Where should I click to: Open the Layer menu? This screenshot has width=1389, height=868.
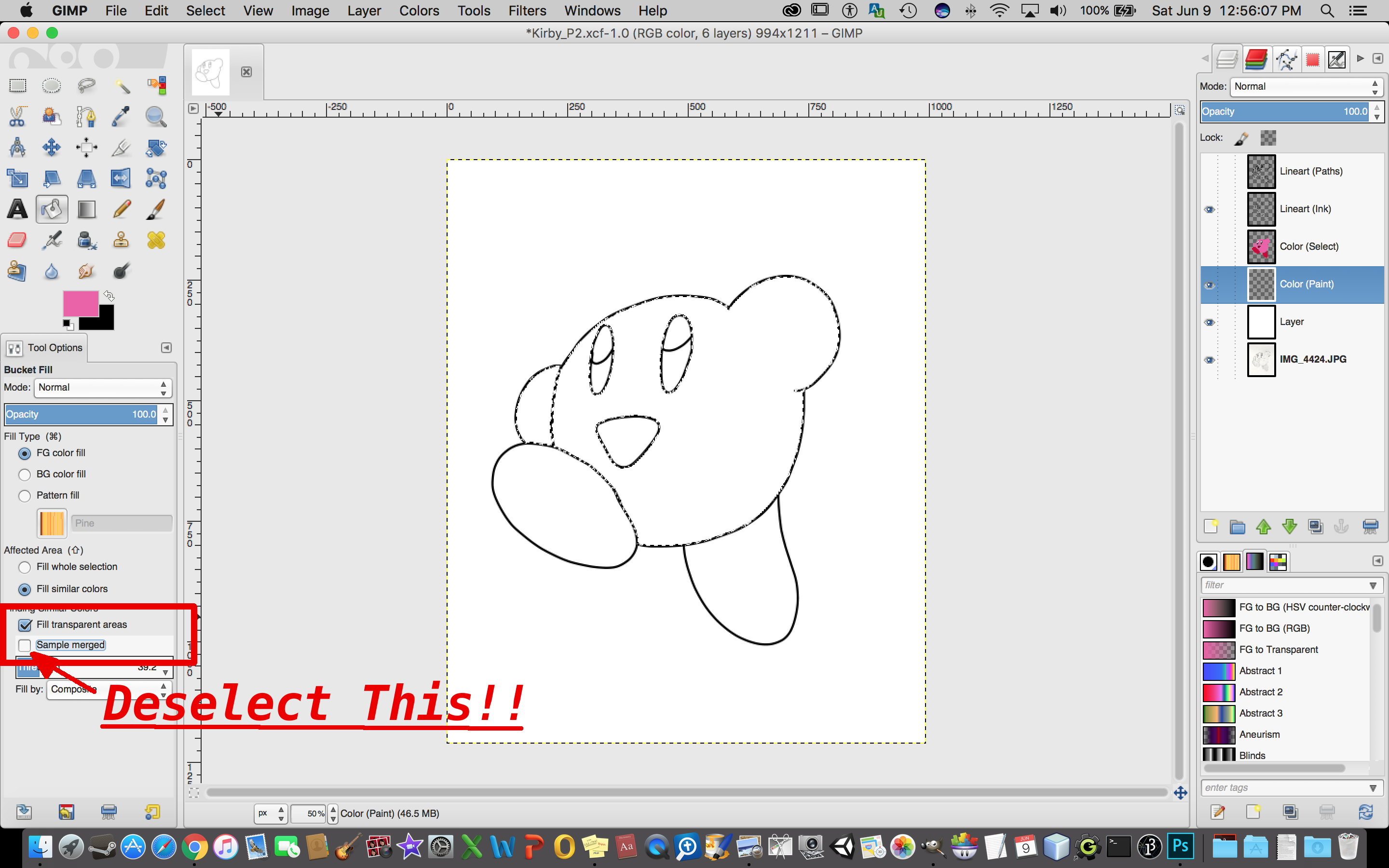pos(364,10)
